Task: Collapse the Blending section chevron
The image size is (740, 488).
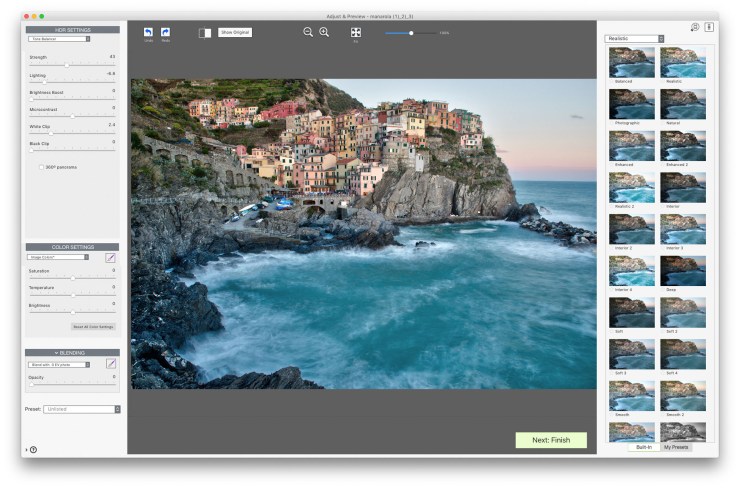Action: (x=56, y=353)
